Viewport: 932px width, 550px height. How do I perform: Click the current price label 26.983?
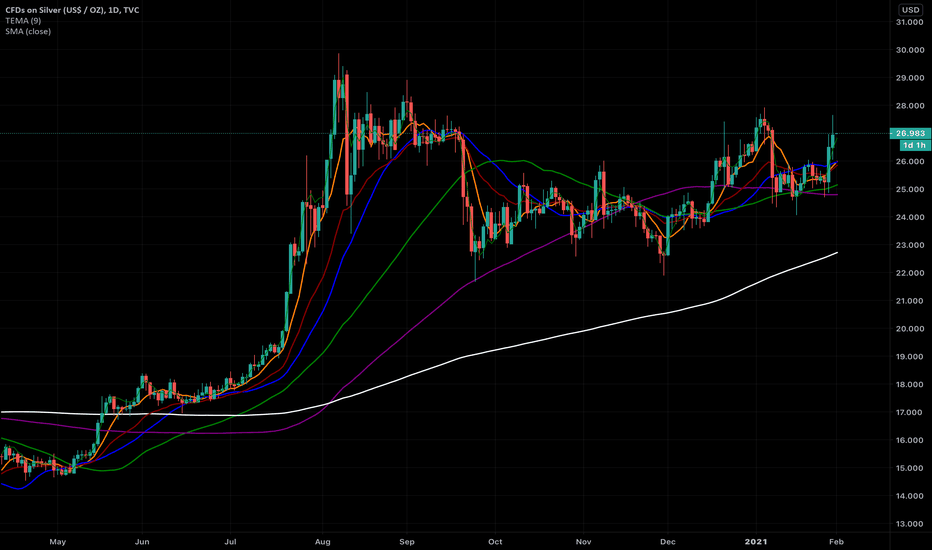coord(910,133)
